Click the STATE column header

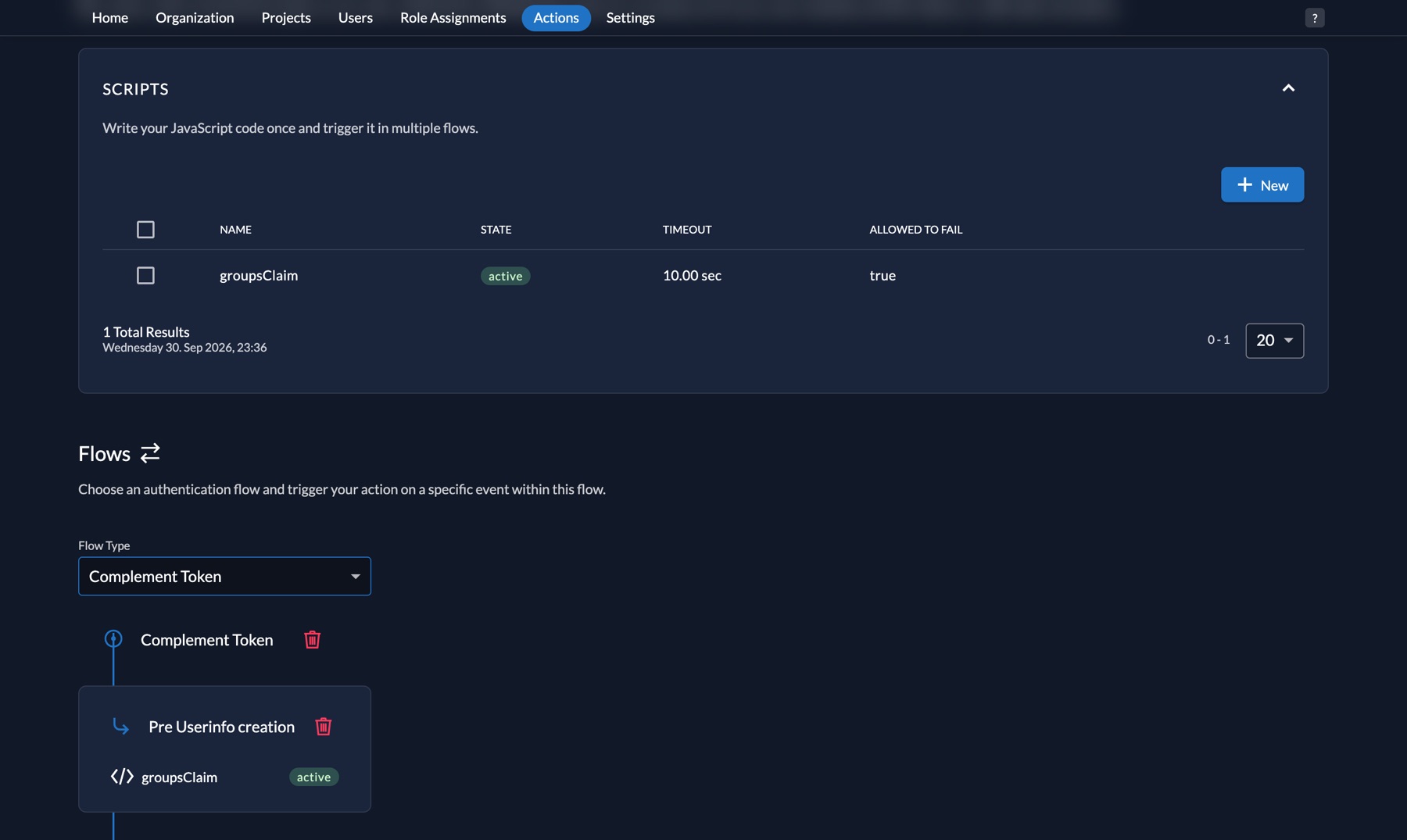click(x=496, y=230)
